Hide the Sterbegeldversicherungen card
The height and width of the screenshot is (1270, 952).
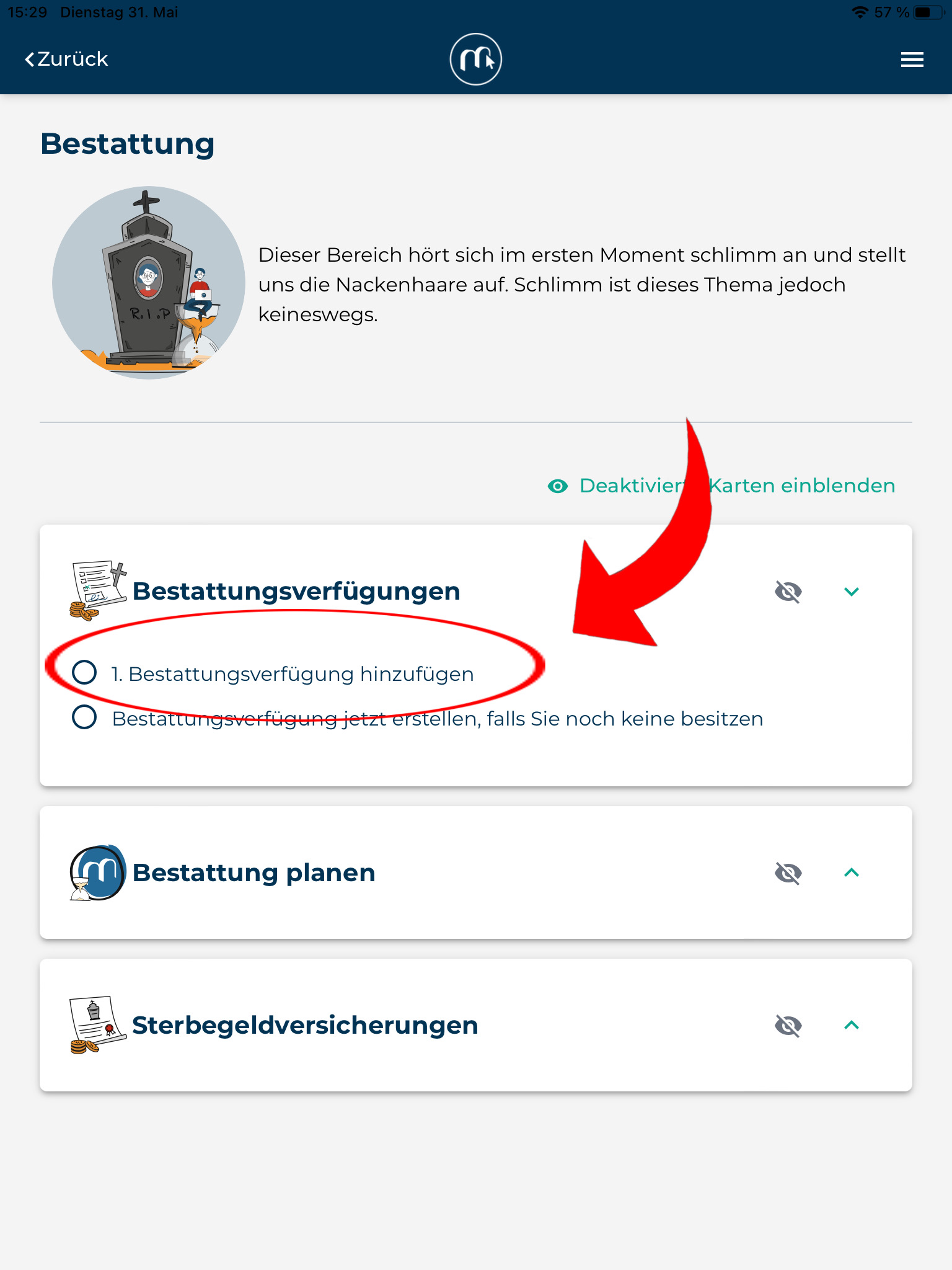788,1026
